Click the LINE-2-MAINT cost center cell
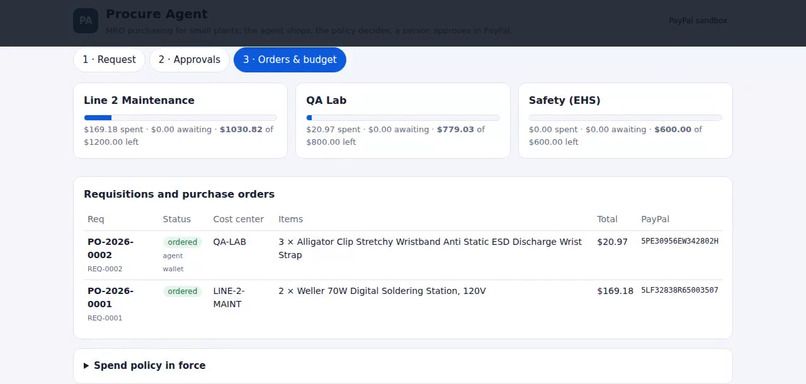The image size is (806, 384). (229, 298)
